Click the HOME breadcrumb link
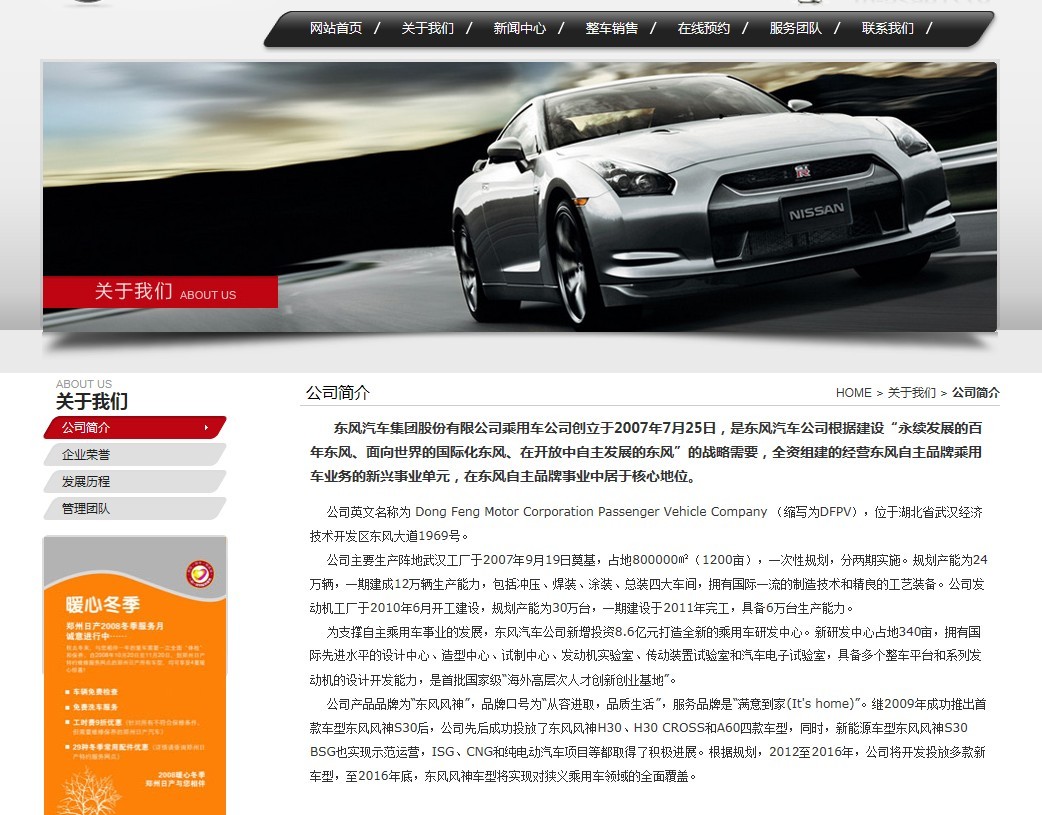The height and width of the screenshot is (815, 1042). pyautogui.click(x=853, y=393)
